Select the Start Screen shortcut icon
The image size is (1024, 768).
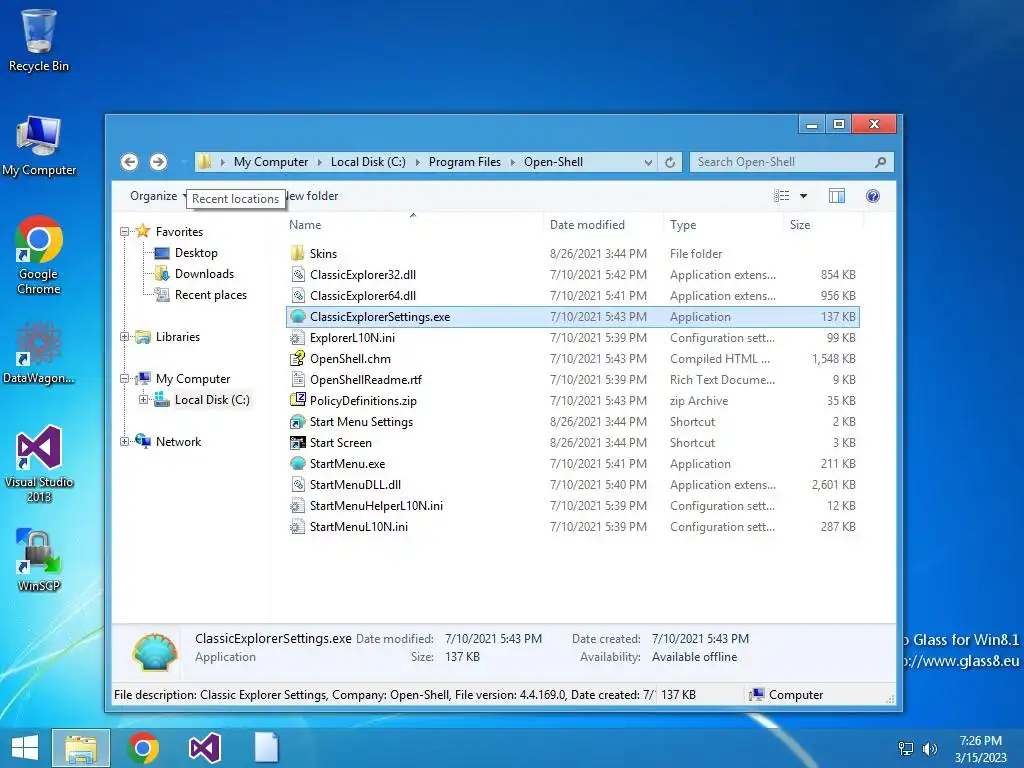click(x=298, y=443)
